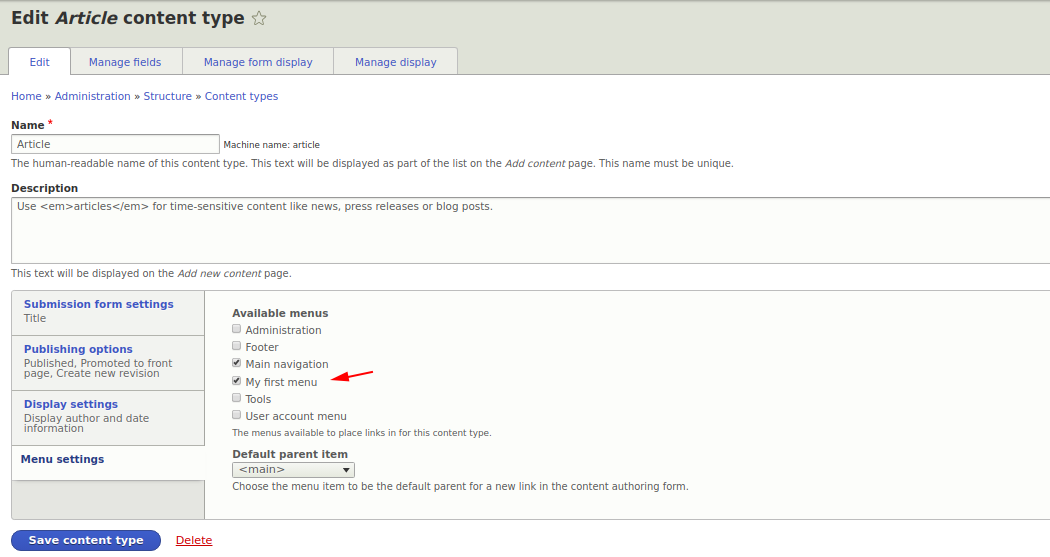Click the 'Default parent item' label
Viewport: 1050px width, 557px height.
(x=290, y=454)
